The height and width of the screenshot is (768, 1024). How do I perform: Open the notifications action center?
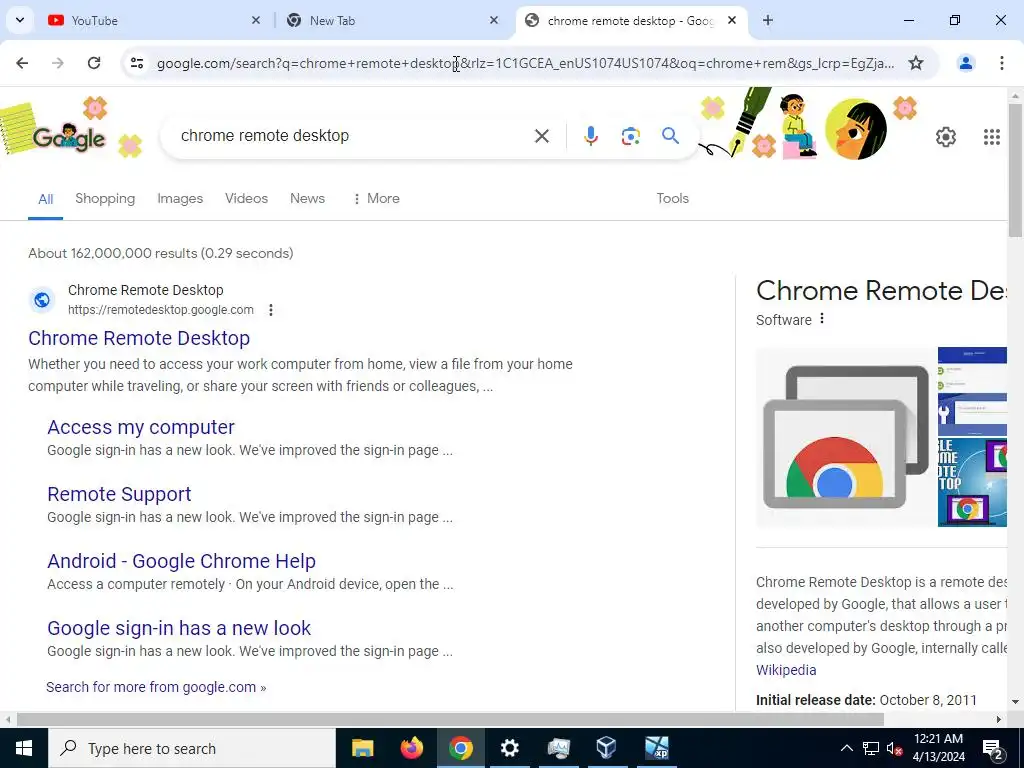click(x=993, y=748)
